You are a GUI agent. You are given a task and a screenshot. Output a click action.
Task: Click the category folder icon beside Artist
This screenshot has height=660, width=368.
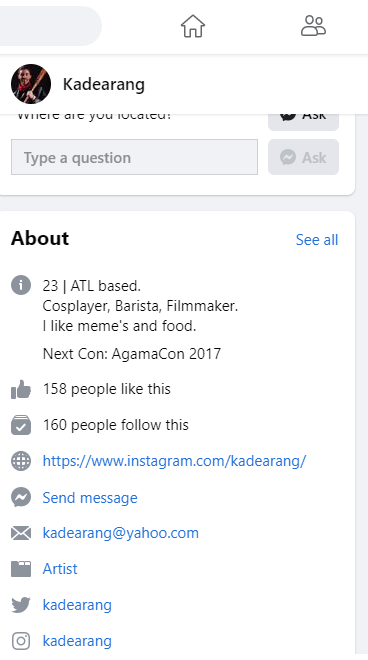[x=21, y=569]
